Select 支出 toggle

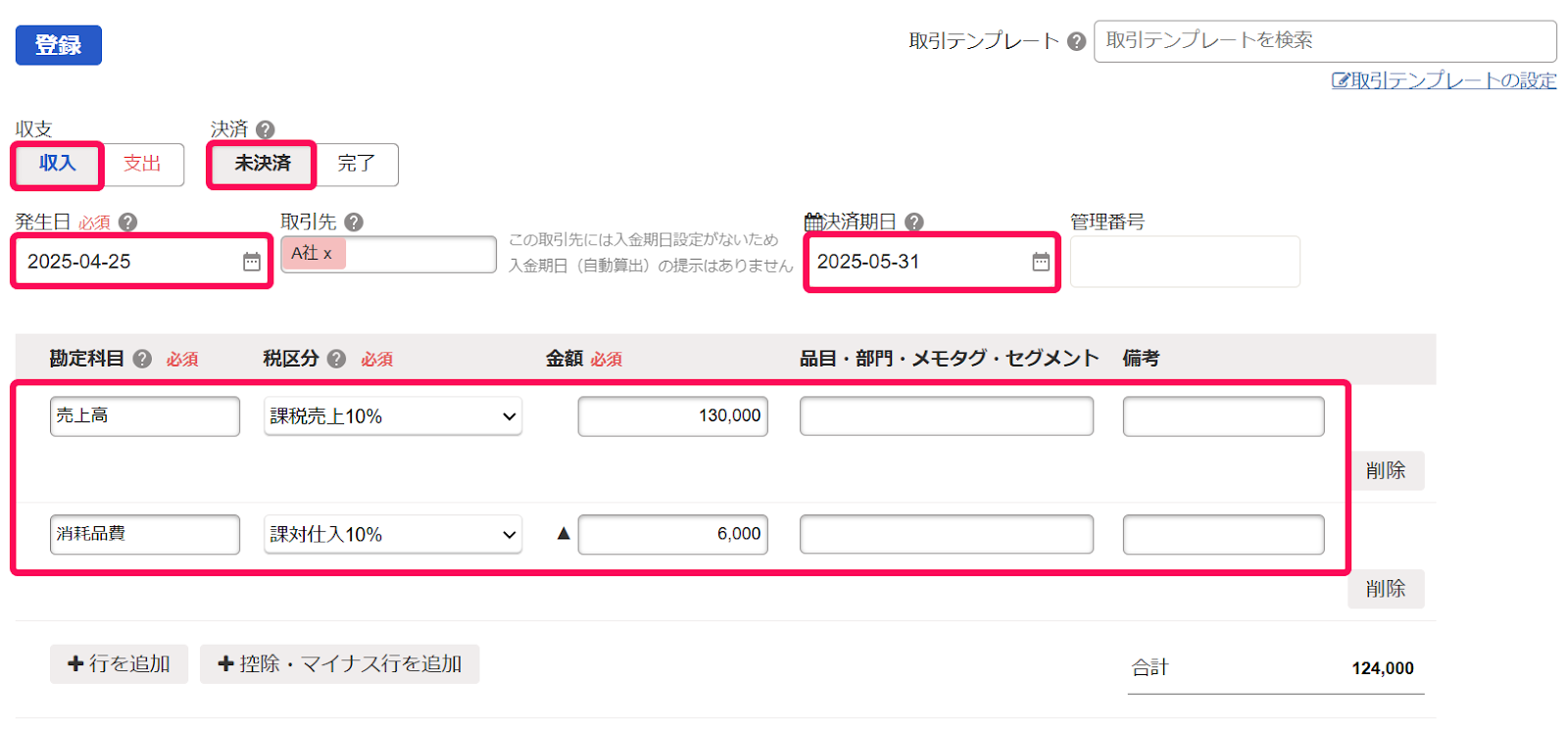click(142, 164)
